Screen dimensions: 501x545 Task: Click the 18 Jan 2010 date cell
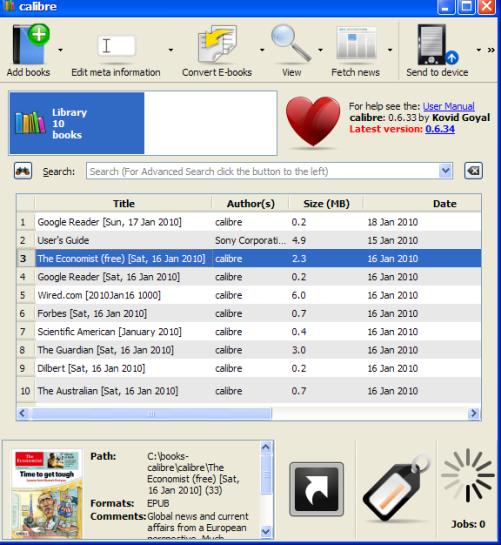(422, 222)
